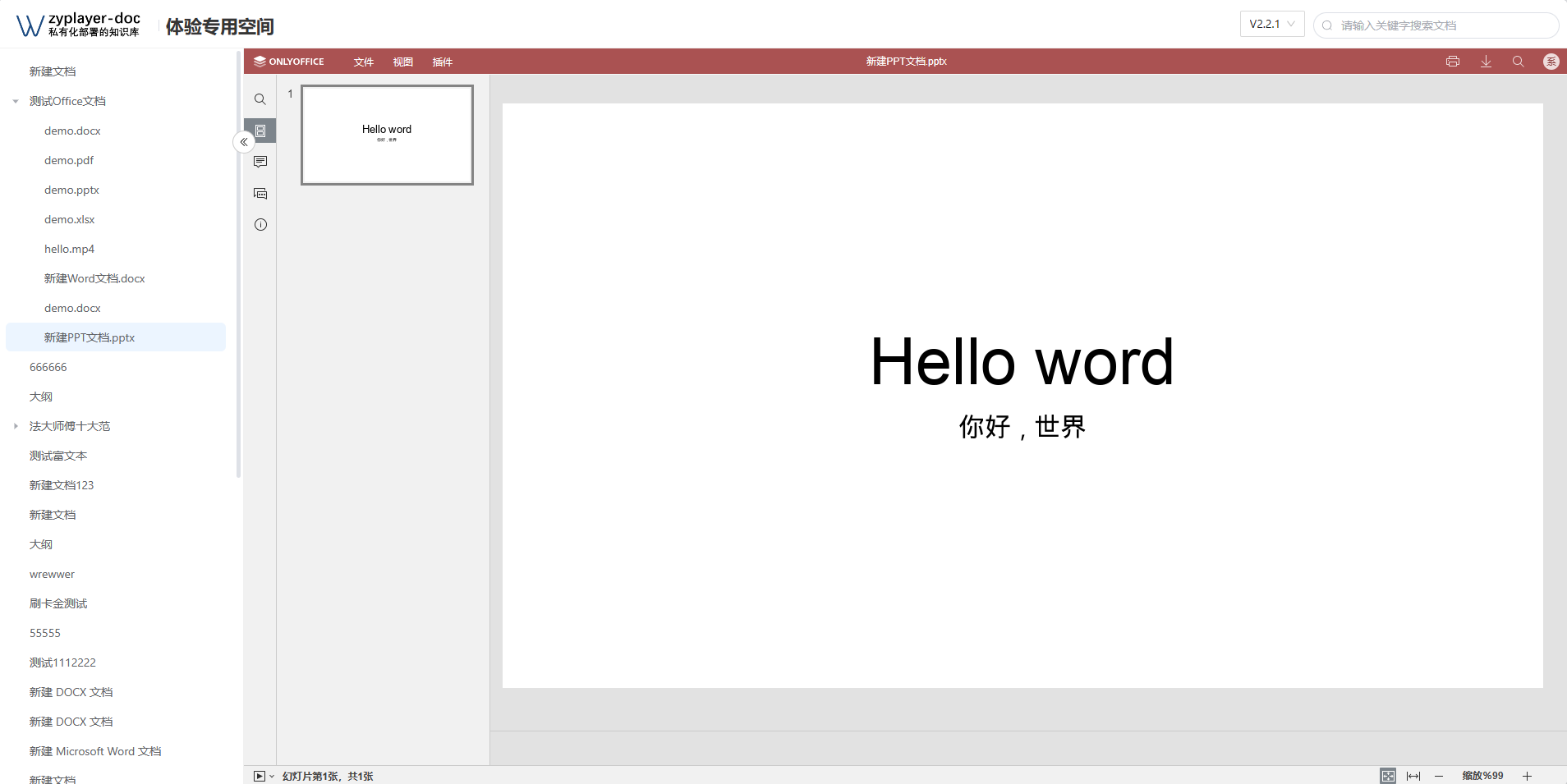Image resolution: width=1567 pixels, height=784 pixels.
Task: Open the comments panel
Action: click(x=260, y=162)
